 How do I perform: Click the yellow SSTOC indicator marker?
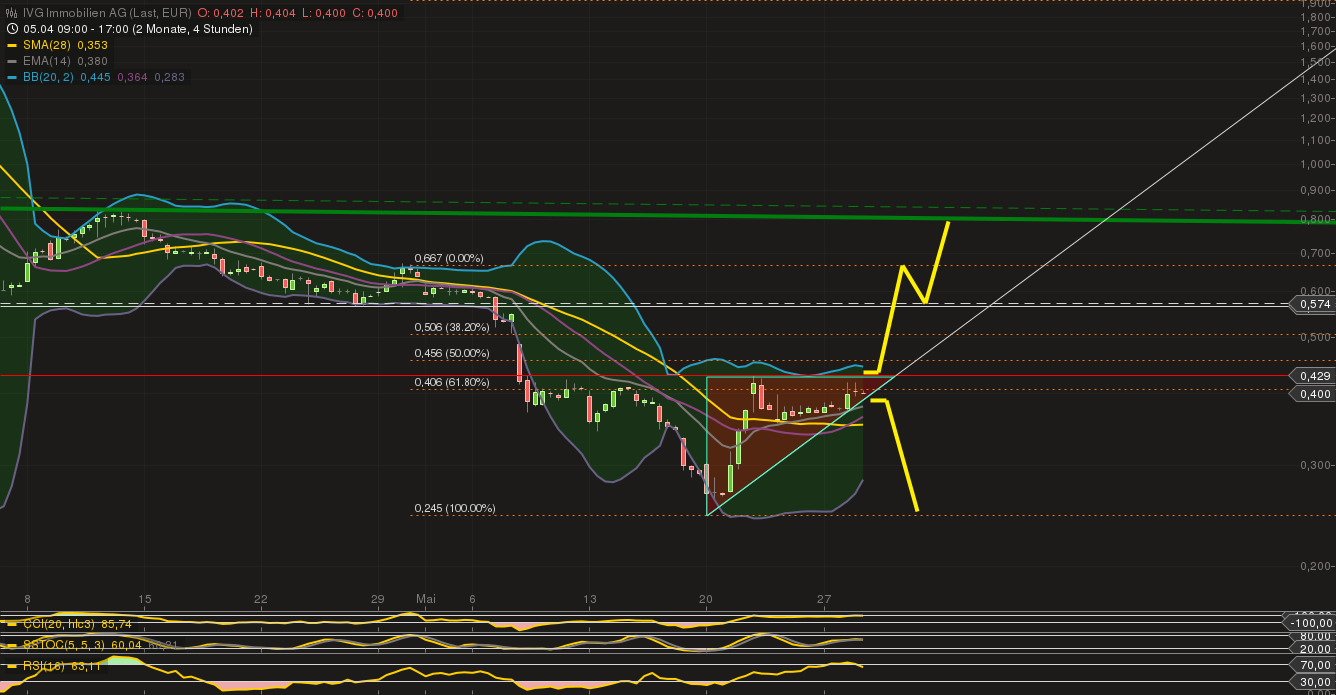11,645
